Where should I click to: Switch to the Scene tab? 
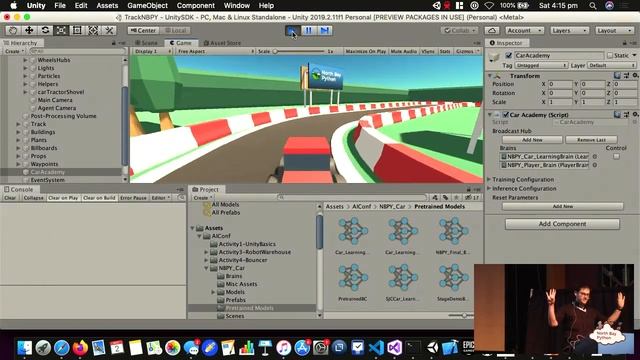(x=146, y=43)
